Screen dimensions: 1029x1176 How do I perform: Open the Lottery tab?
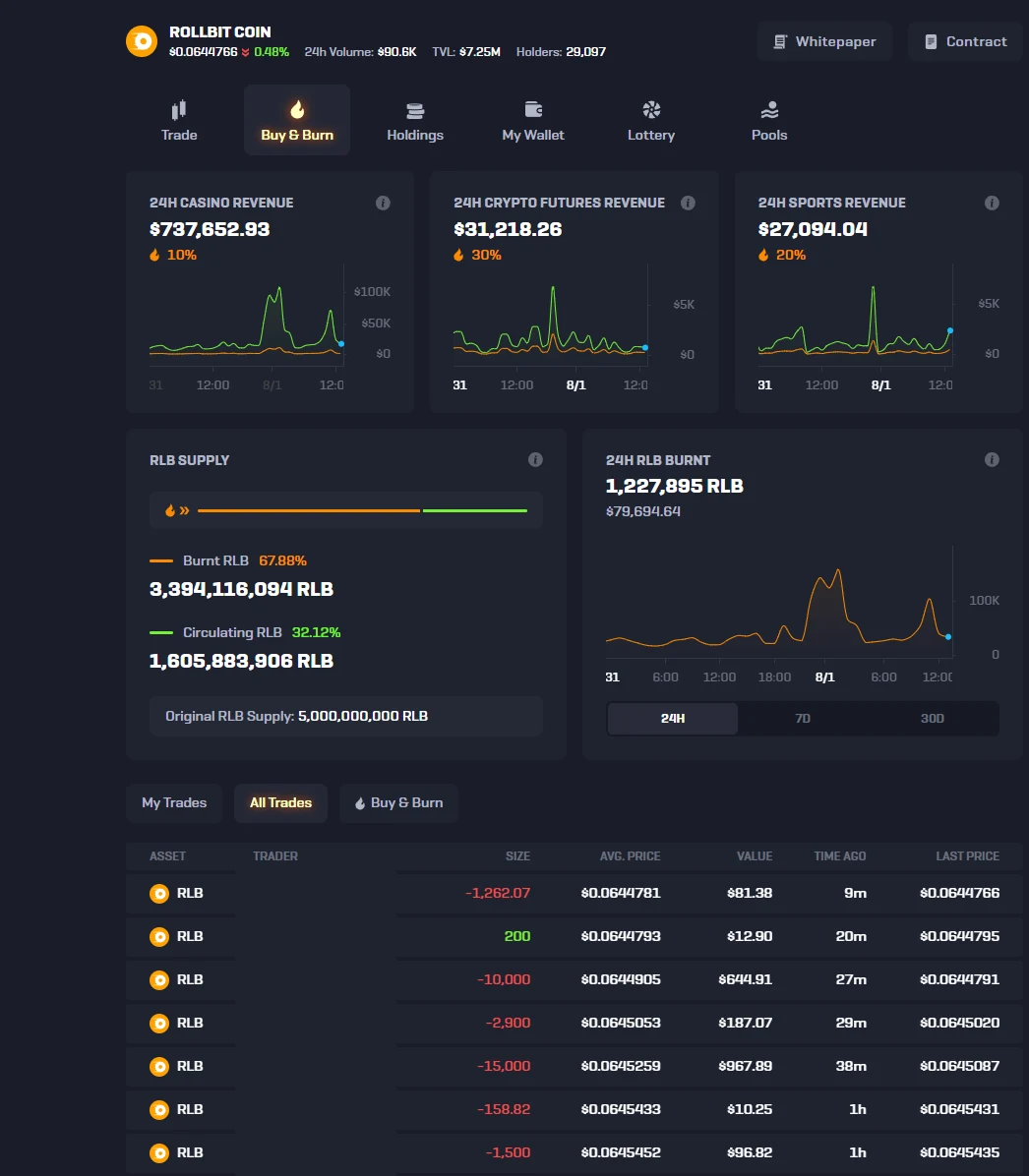[650, 120]
